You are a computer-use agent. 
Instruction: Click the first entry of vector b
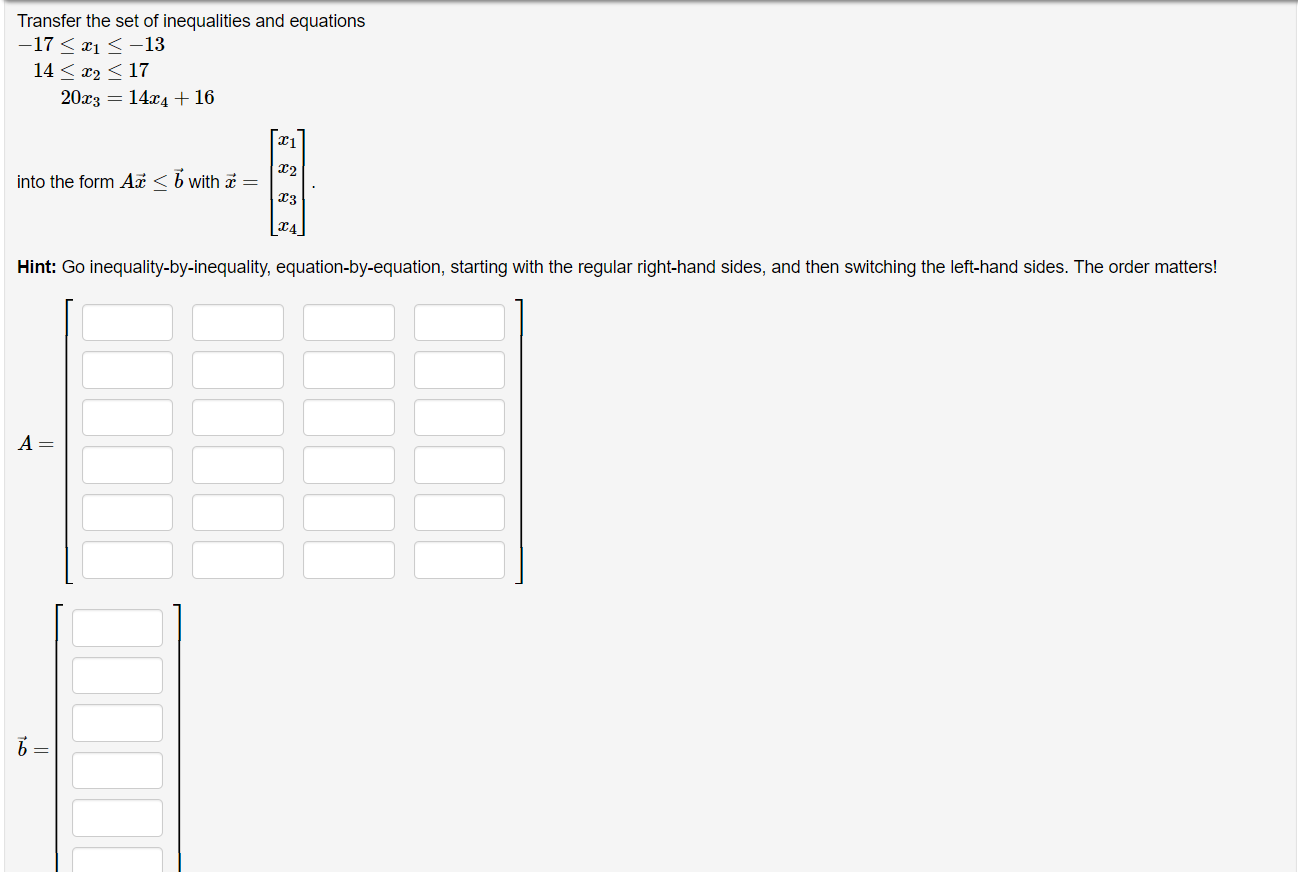click(x=117, y=627)
